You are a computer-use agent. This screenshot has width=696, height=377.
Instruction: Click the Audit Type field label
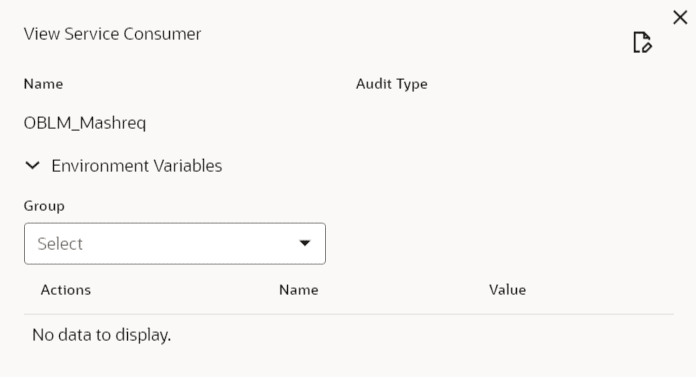pyautogui.click(x=392, y=84)
